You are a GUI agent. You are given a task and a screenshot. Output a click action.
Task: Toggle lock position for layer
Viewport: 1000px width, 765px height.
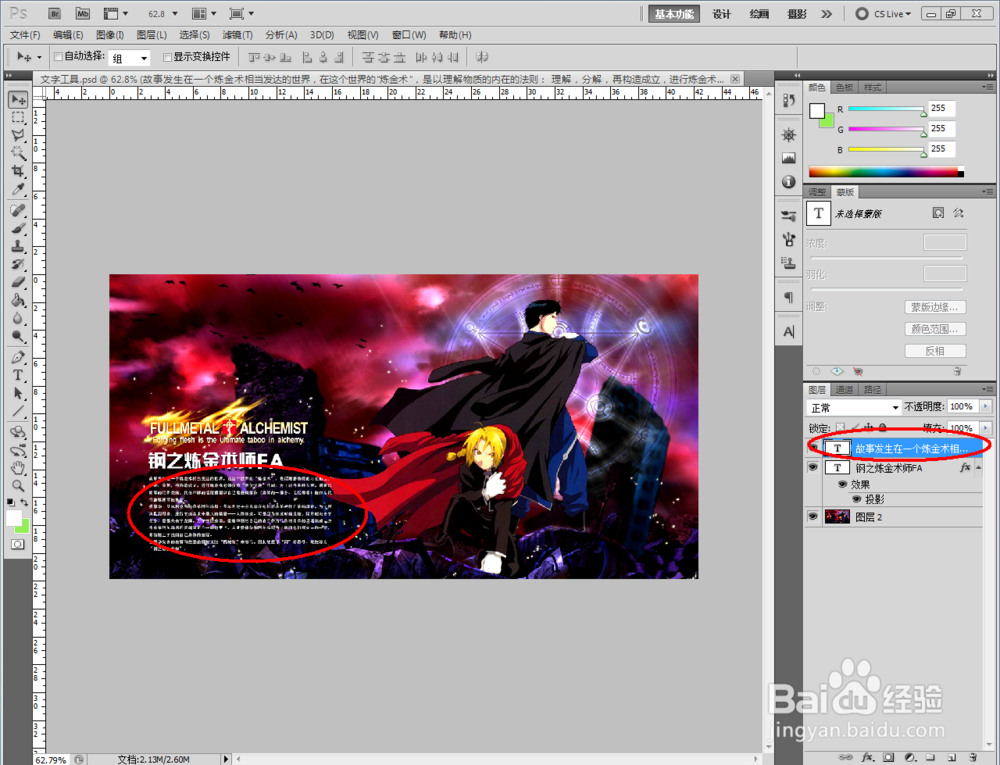[869, 428]
